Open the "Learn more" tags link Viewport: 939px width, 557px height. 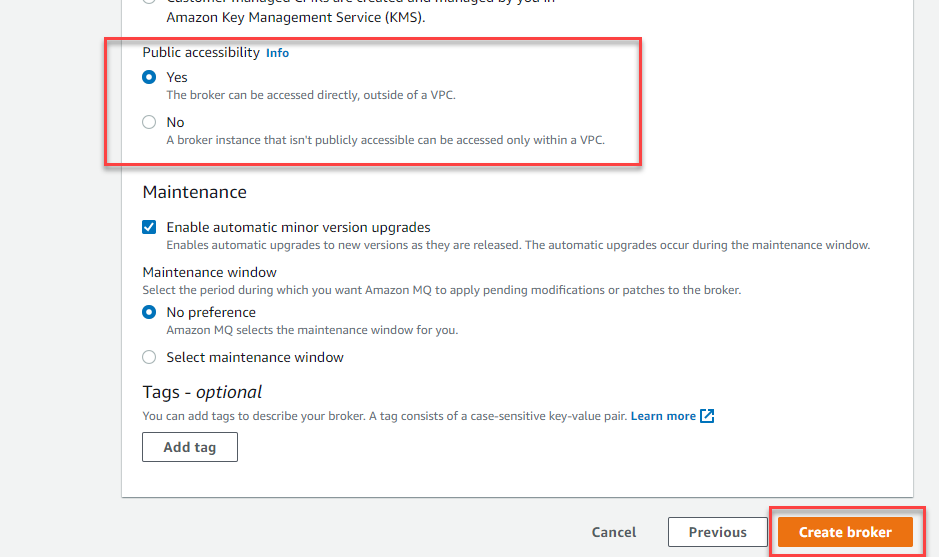pos(663,416)
